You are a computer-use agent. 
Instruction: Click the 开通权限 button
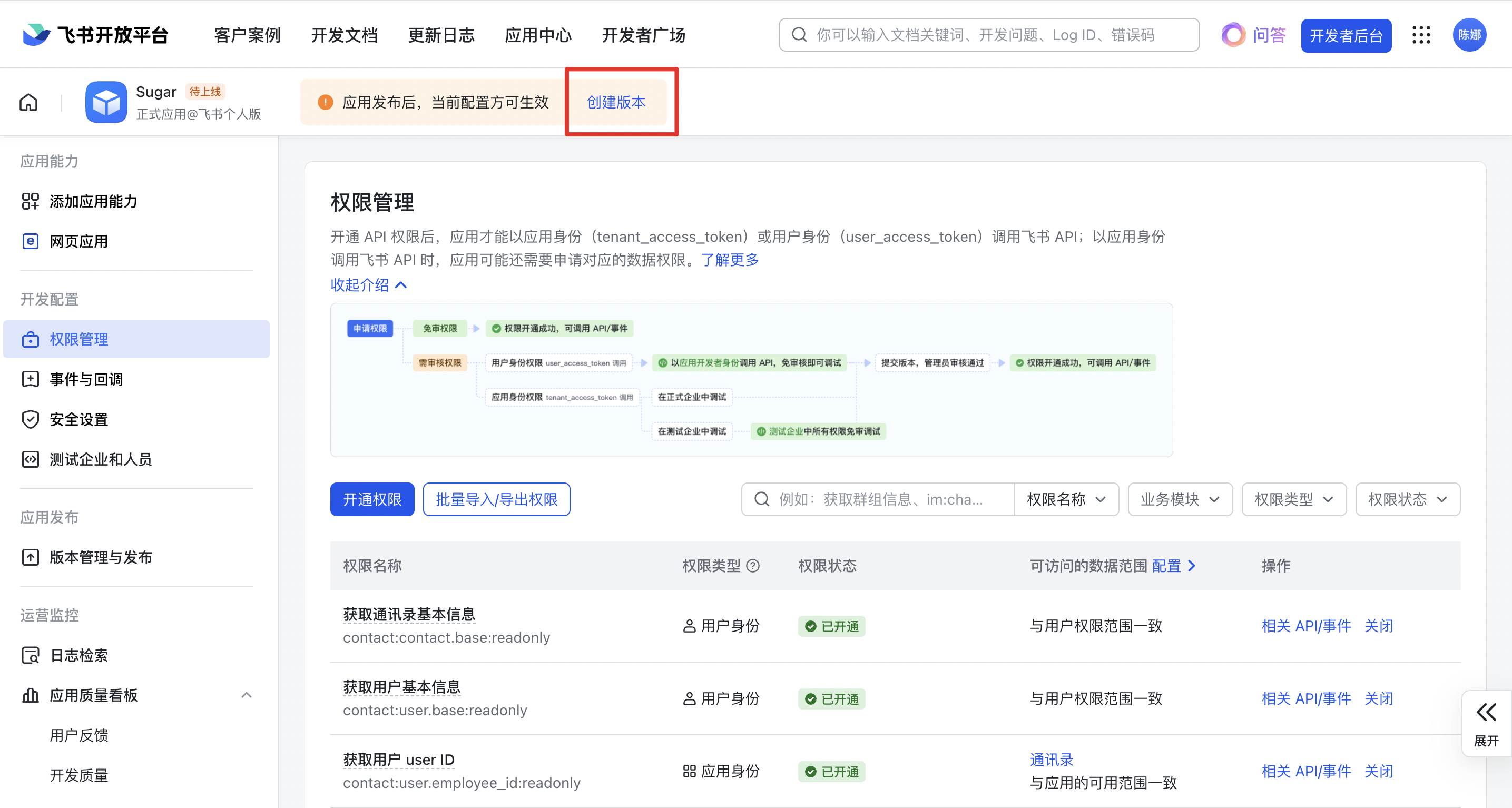(x=372, y=499)
